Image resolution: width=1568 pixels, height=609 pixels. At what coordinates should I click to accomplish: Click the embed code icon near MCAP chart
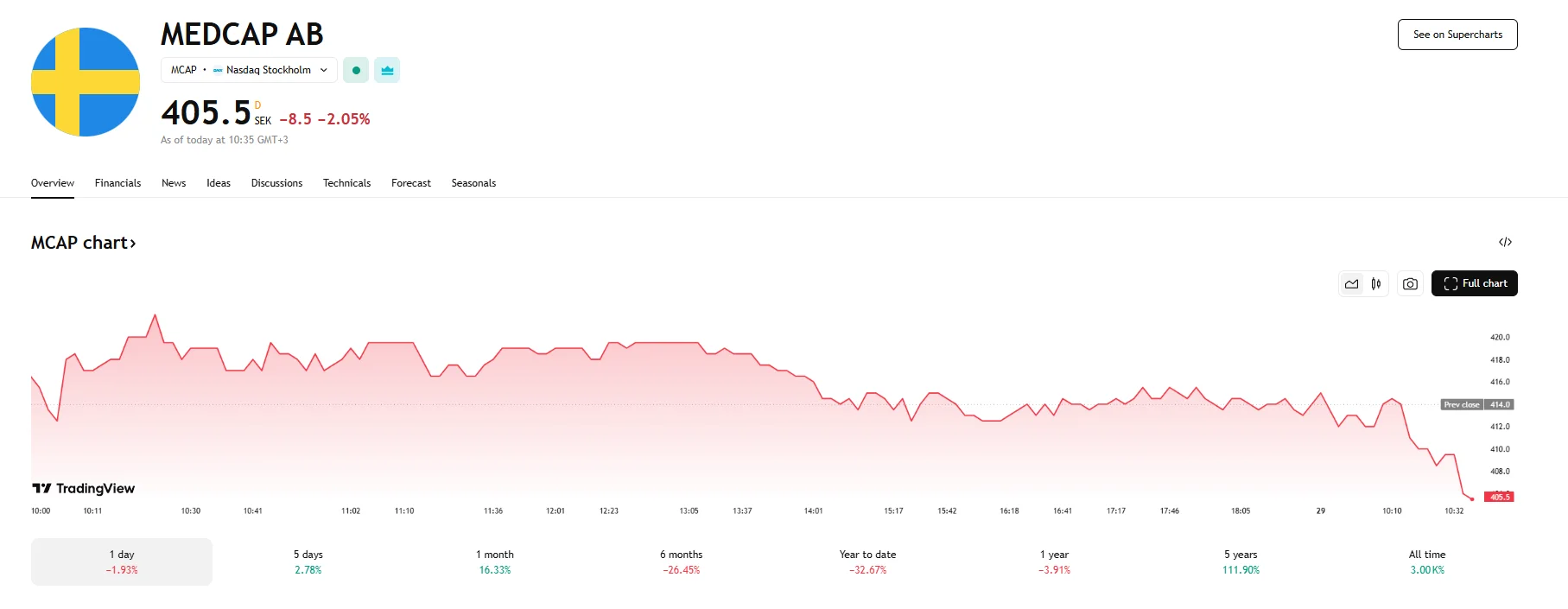1507,242
